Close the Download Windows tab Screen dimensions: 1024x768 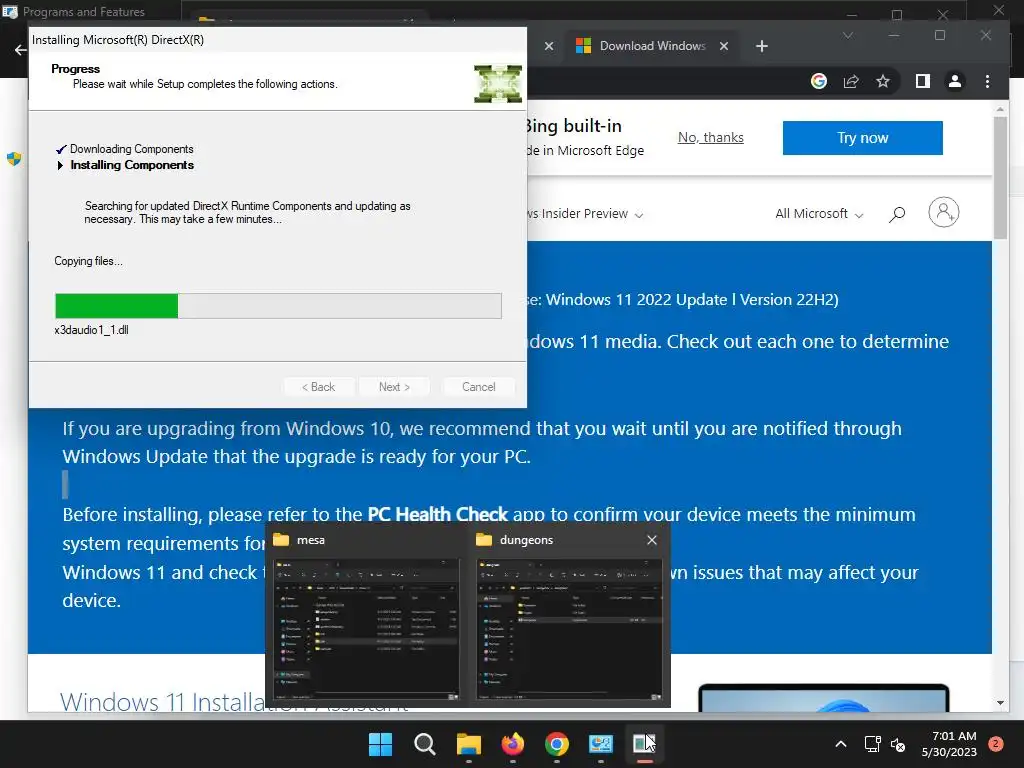[x=724, y=46]
